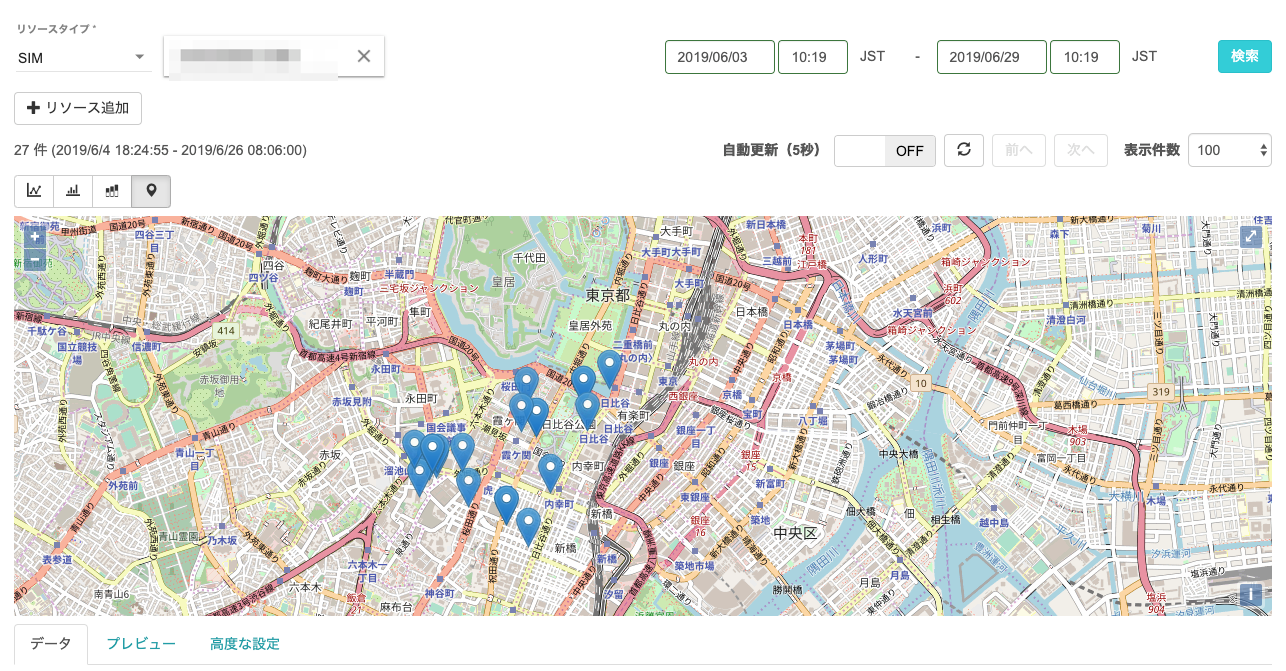Switch to the bar chart view
This screenshot has width=1286, height=671.
[73, 191]
